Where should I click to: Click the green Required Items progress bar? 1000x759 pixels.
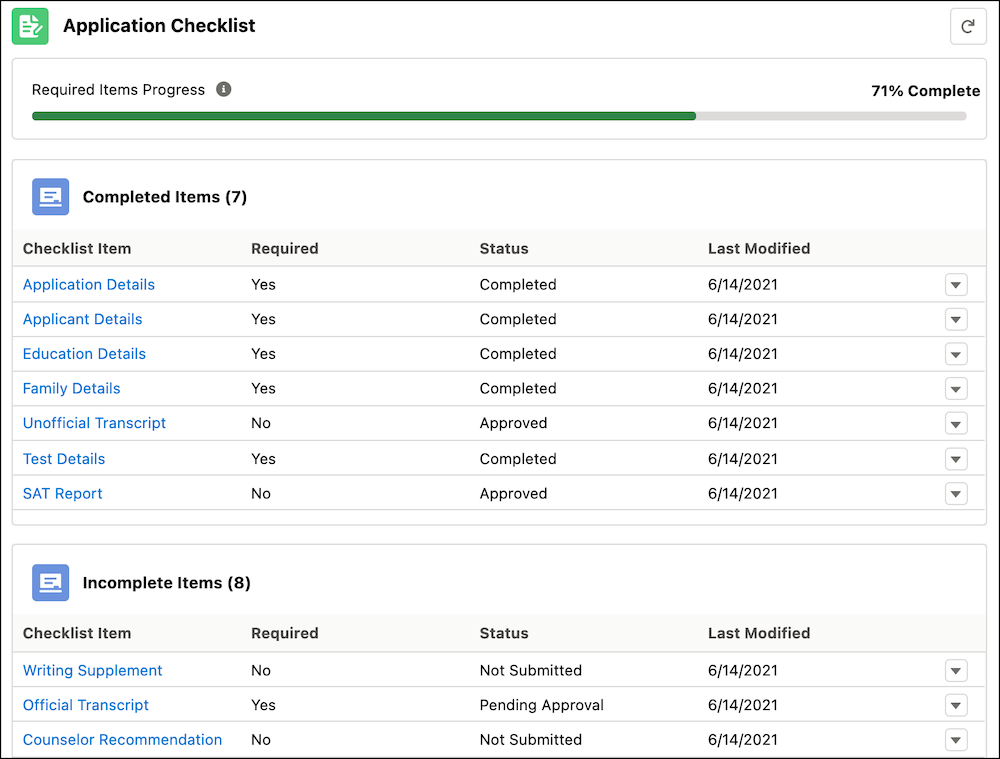364,116
